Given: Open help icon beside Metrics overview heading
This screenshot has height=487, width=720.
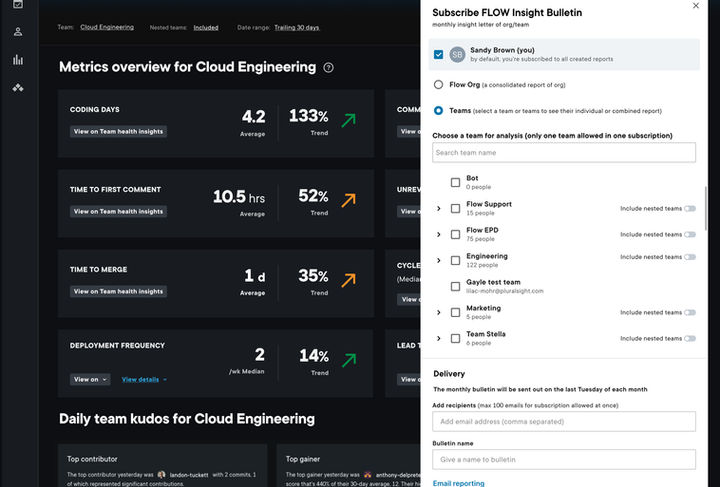Looking at the screenshot, I should 328,67.
